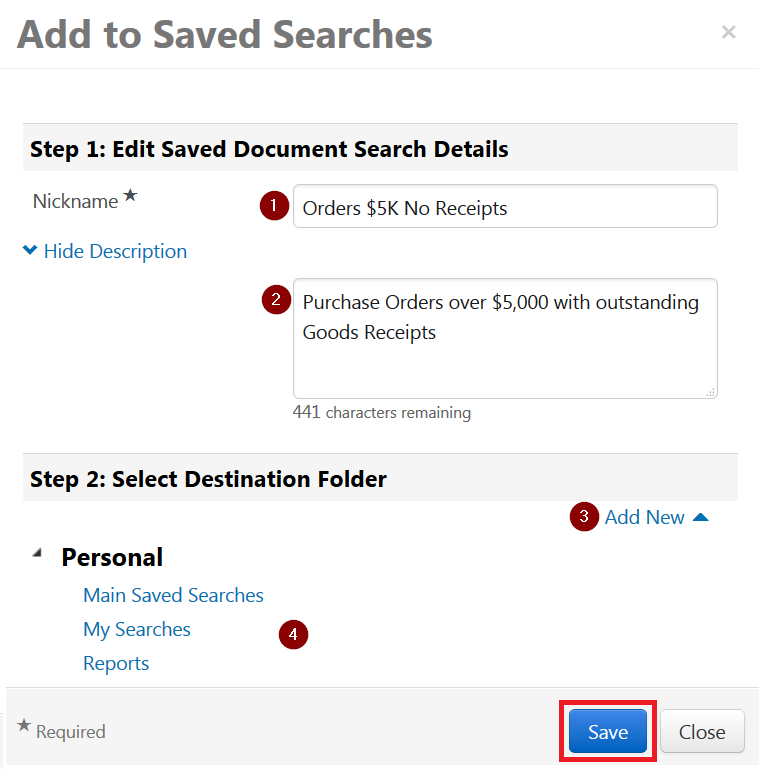Collapse the Personal folder tree triangle
Viewport: 759px width, 769px height.
37,553
